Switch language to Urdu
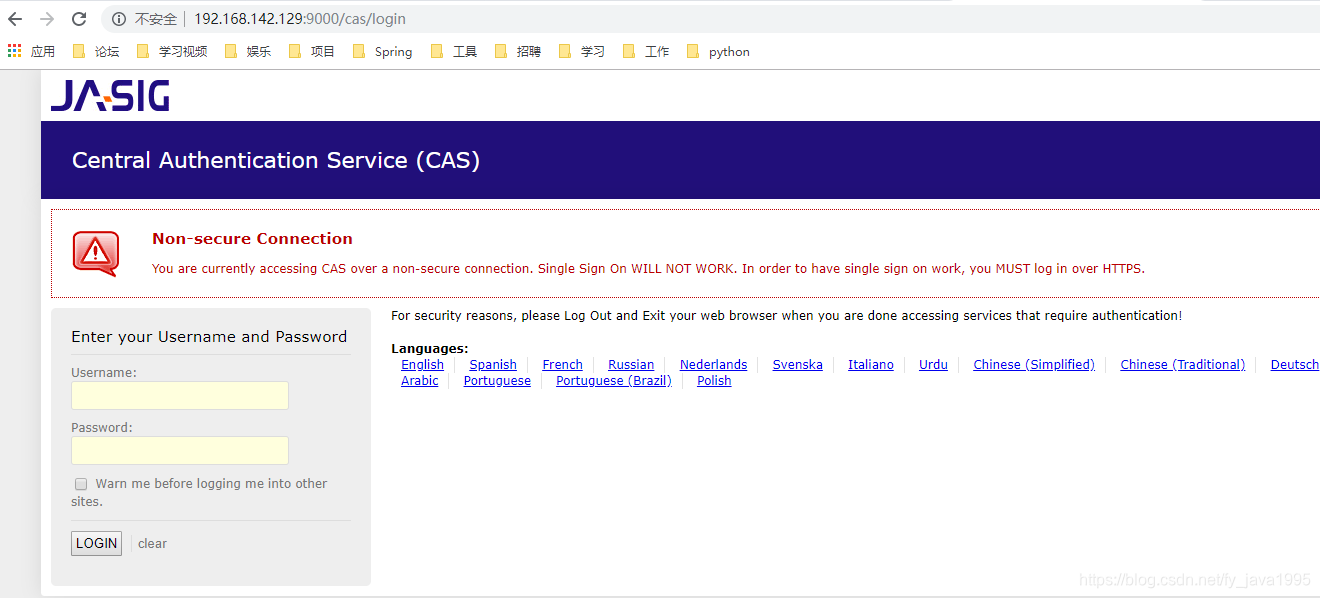Screen dimensions: 1320x598 point(933,365)
